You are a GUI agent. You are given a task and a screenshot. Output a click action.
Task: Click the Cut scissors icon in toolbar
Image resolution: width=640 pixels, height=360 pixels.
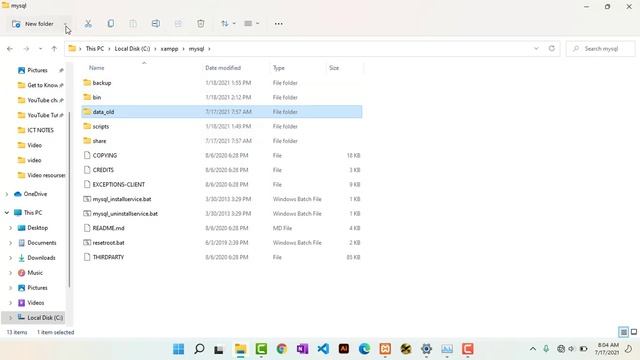pos(88,24)
